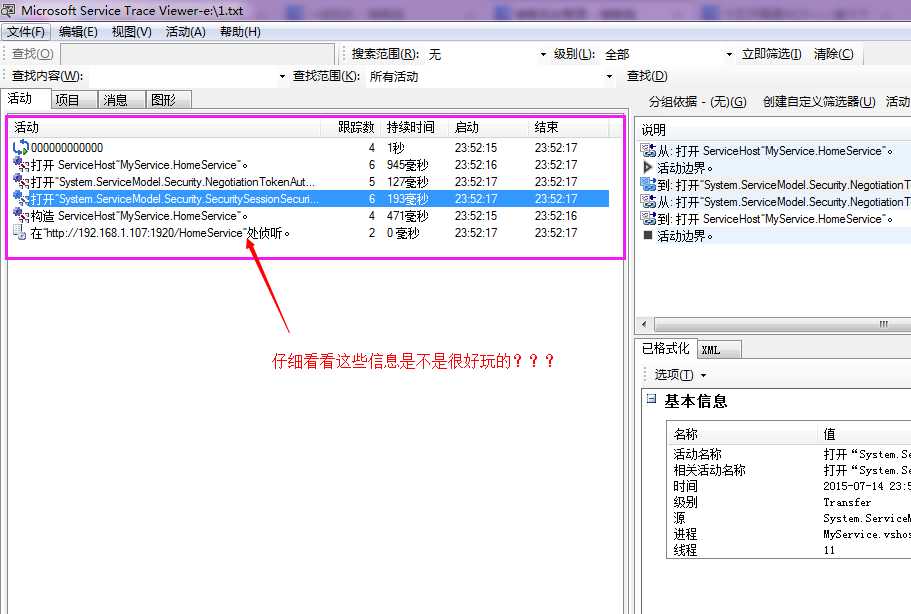
Task: Open the 活动(A) menu
Action: [185, 32]
